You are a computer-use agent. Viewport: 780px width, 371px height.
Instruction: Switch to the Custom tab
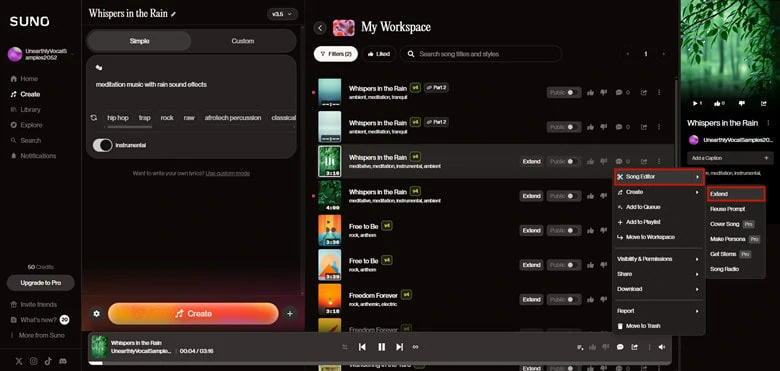point(243,41)
